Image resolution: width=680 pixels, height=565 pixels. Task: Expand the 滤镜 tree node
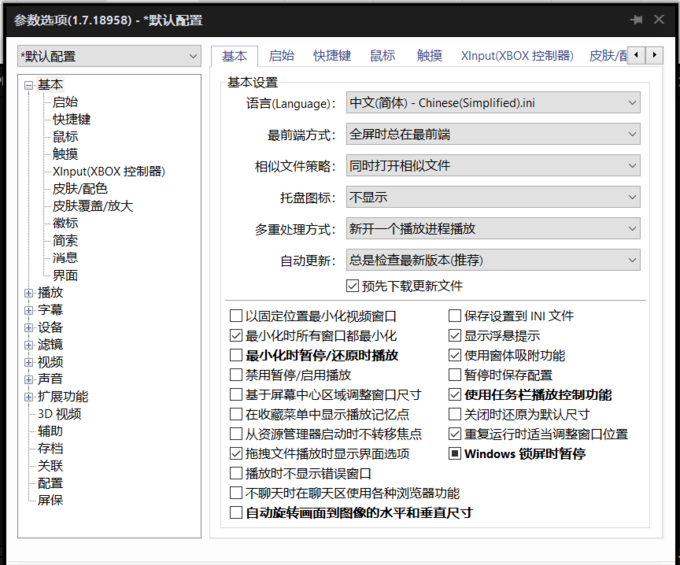29,345
